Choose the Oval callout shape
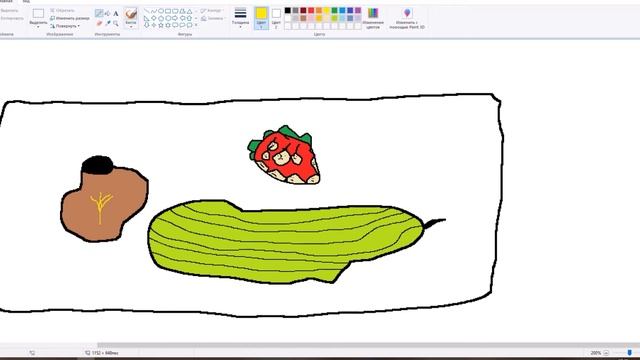The image size is (640, 360). (x=182, y=25)
